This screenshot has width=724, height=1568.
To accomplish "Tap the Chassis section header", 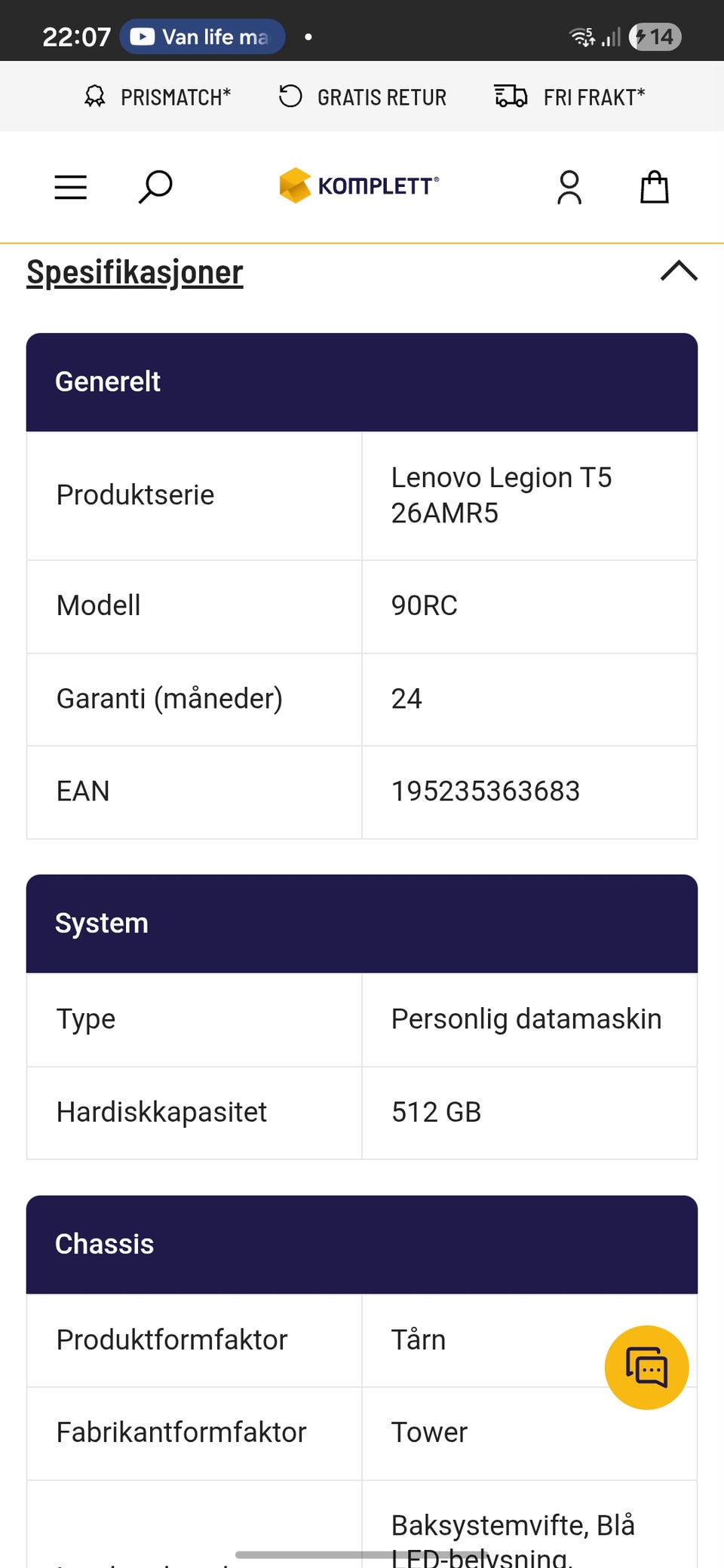I will tap(362, 1245).
